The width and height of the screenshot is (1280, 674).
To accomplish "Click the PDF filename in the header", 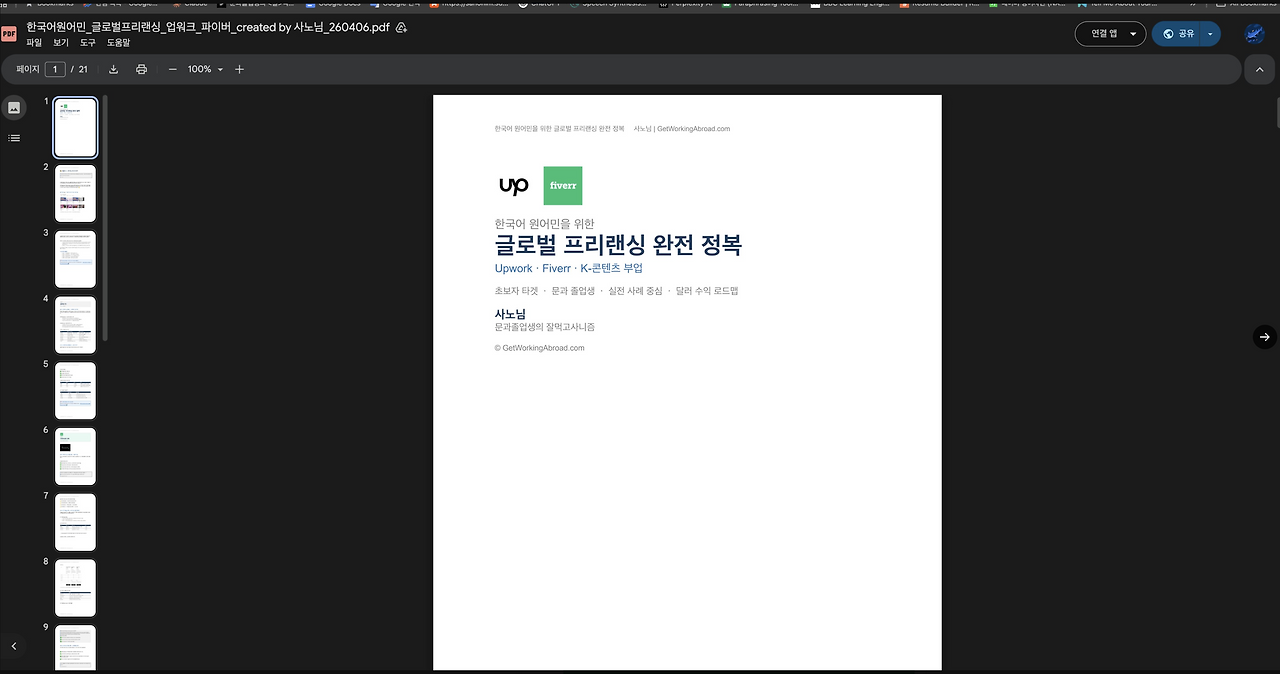I will (x=208, y=28).
